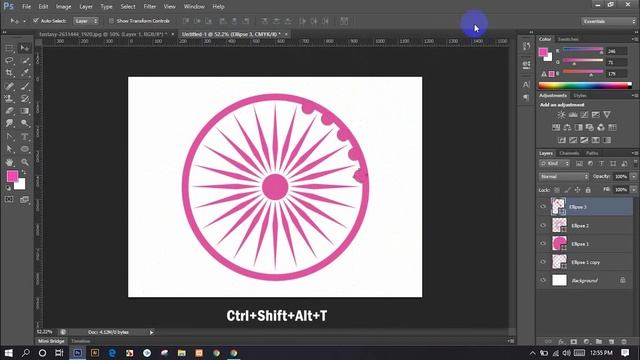Viewport: 640px width, 360px height.
Task: Toggle lock transparent pixels
Action: pyautogui.click(x=557, y=190)
